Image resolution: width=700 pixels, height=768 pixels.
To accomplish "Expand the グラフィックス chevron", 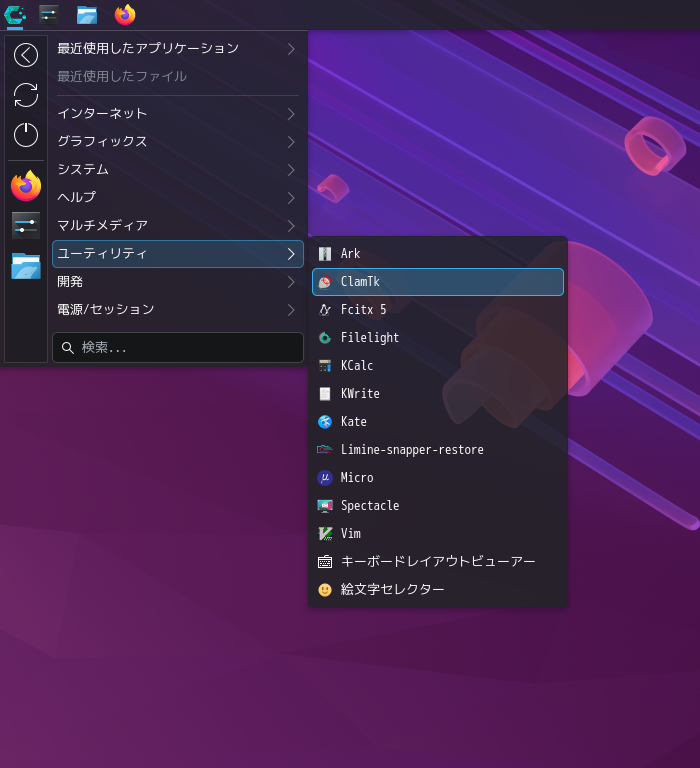I will pos(291,142).
